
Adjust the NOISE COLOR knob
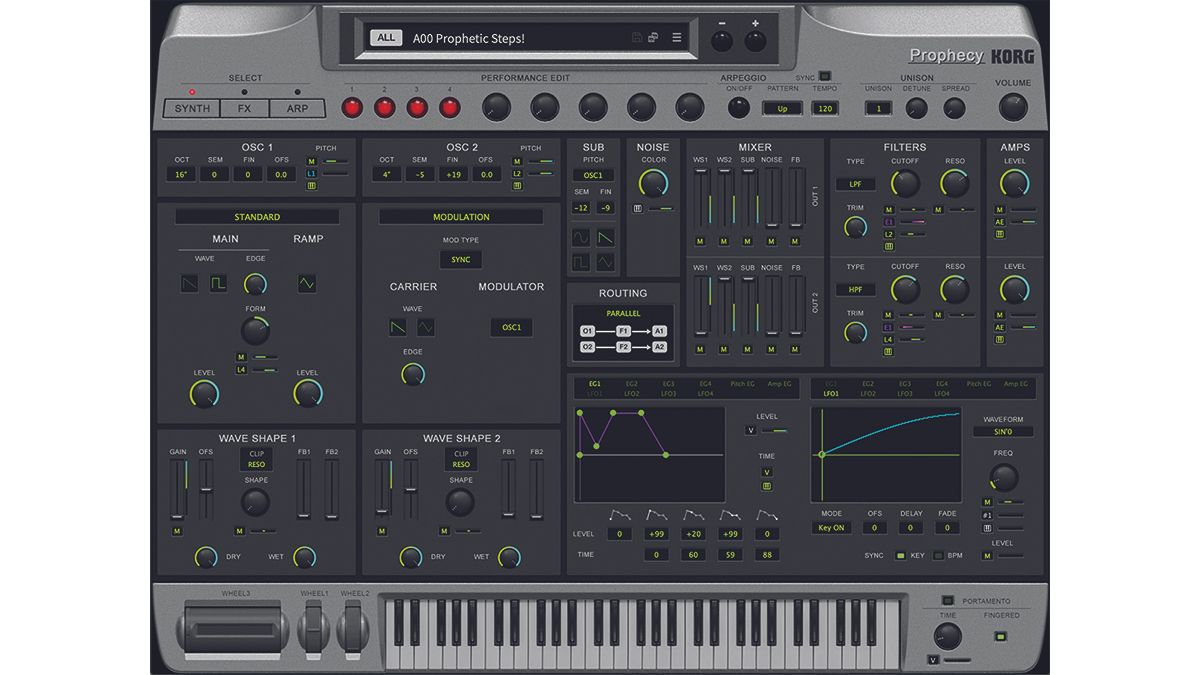(x=653, y=182)
